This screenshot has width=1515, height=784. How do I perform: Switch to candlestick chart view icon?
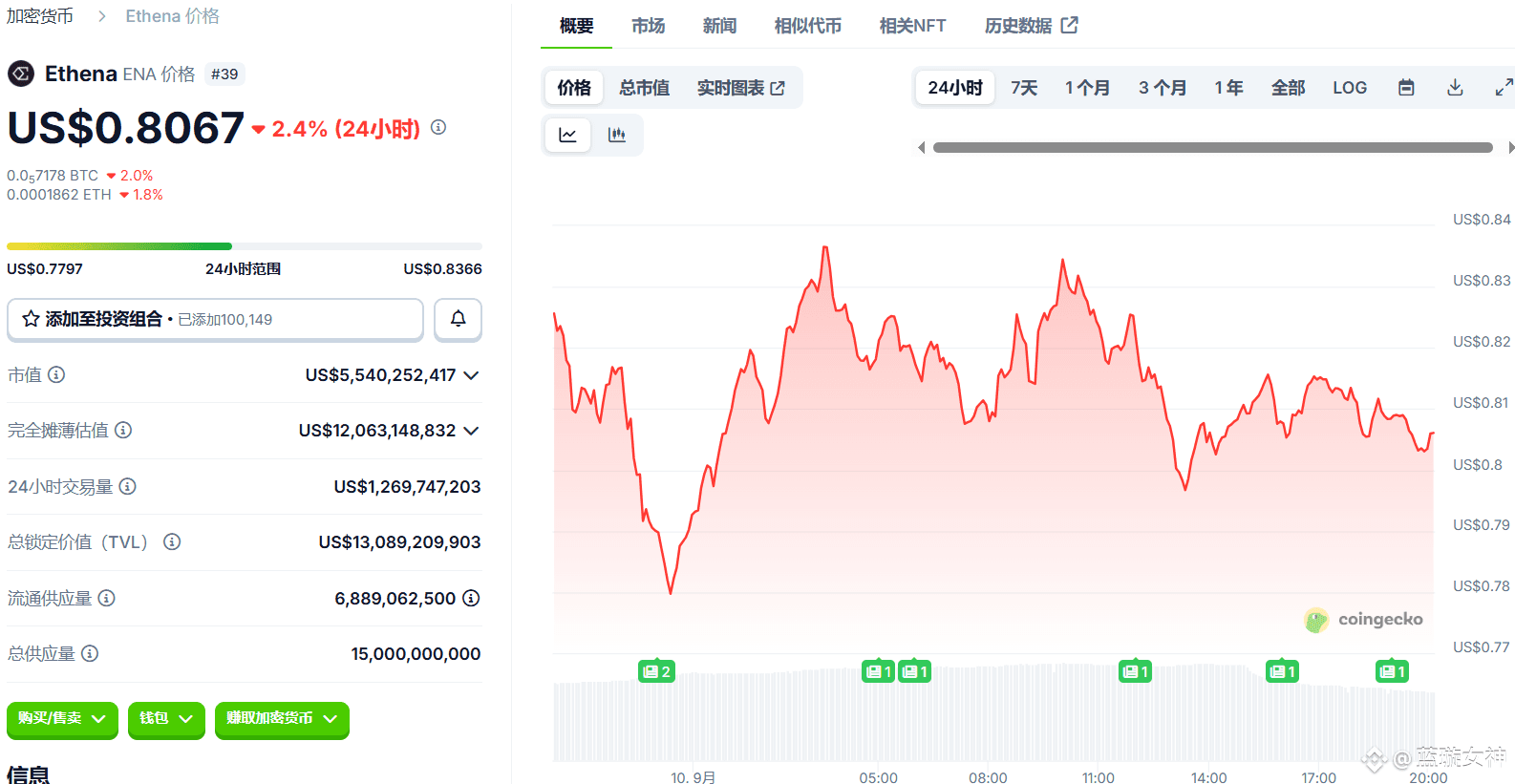click(617, 135)
